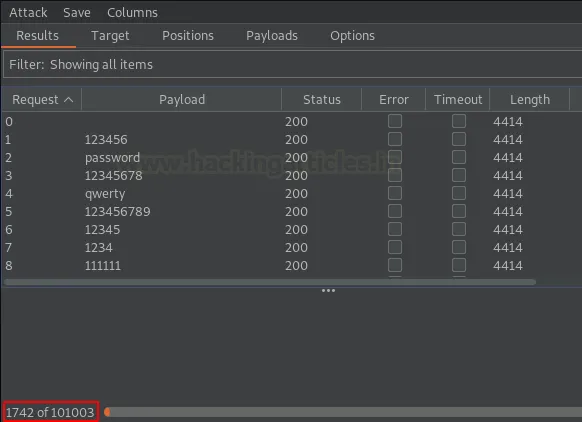
Task: Sort by the Payload column header
Action: (x=182, y=99)
